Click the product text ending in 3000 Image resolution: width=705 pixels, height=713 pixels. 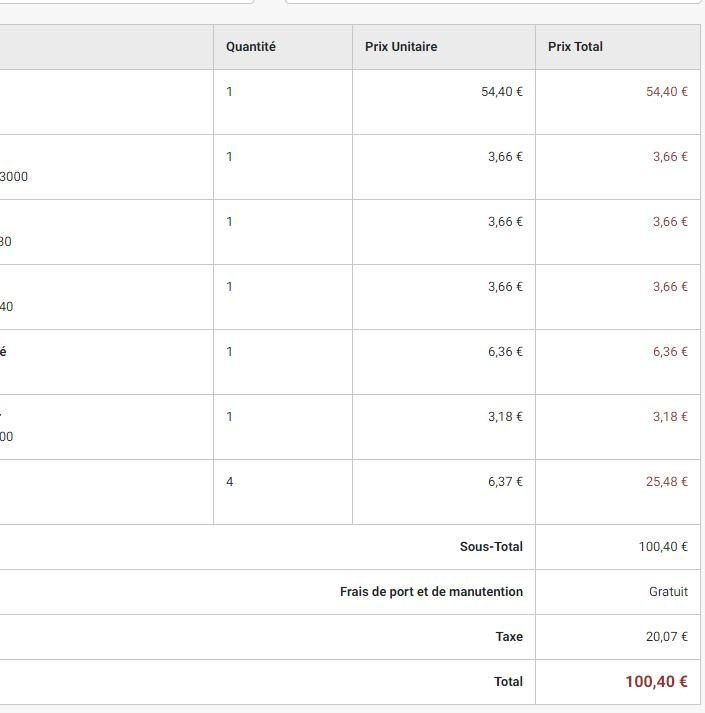14,176
